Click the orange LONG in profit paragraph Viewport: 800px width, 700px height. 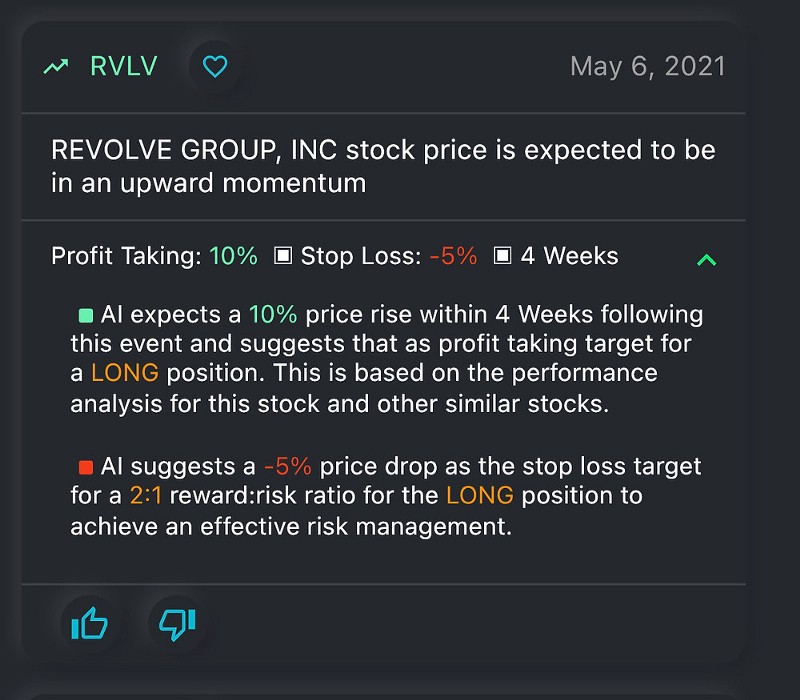click(125, 373)
